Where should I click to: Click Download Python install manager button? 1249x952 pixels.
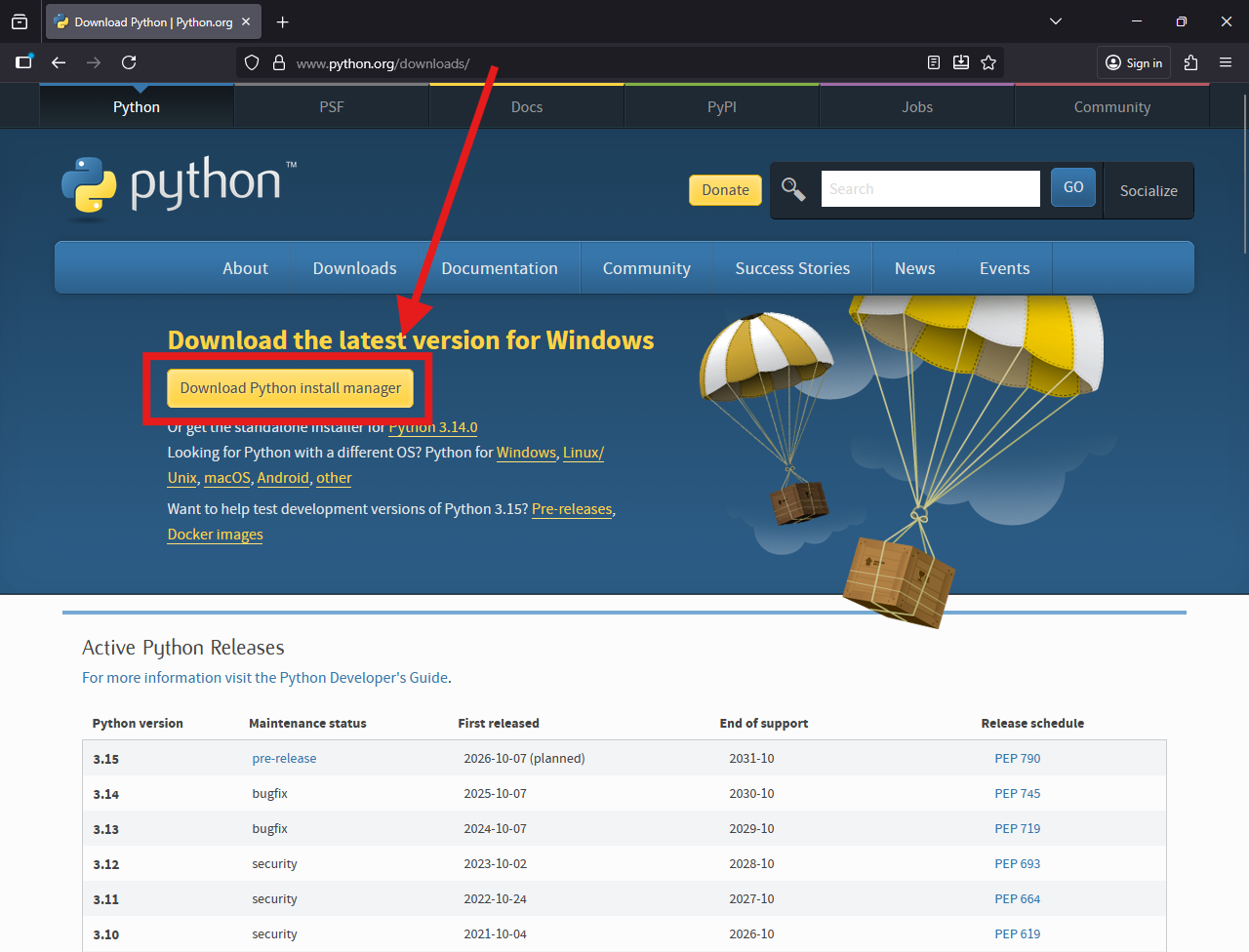[x=290, y=388]
